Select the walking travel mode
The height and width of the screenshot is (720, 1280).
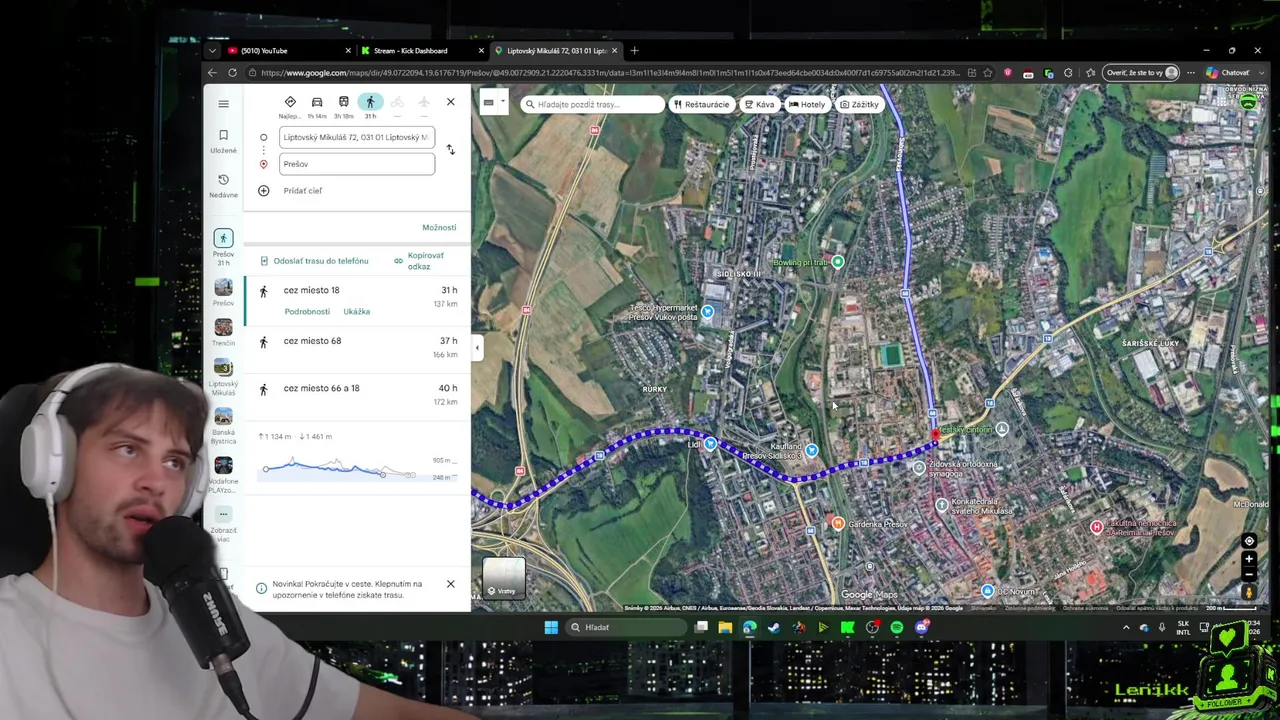370,102
